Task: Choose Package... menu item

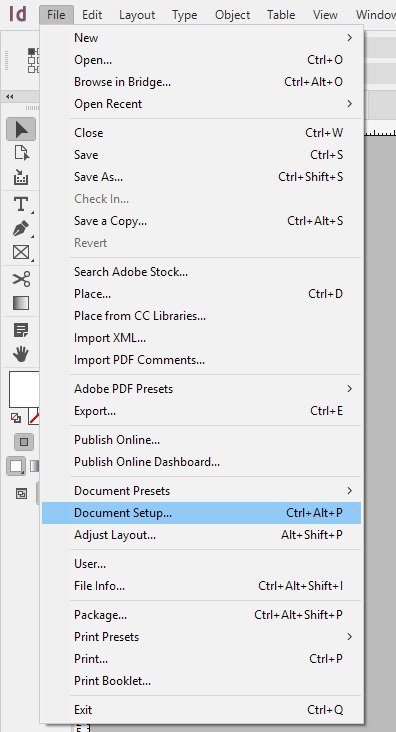Action: pyautogui.click(x=201, y=615)
